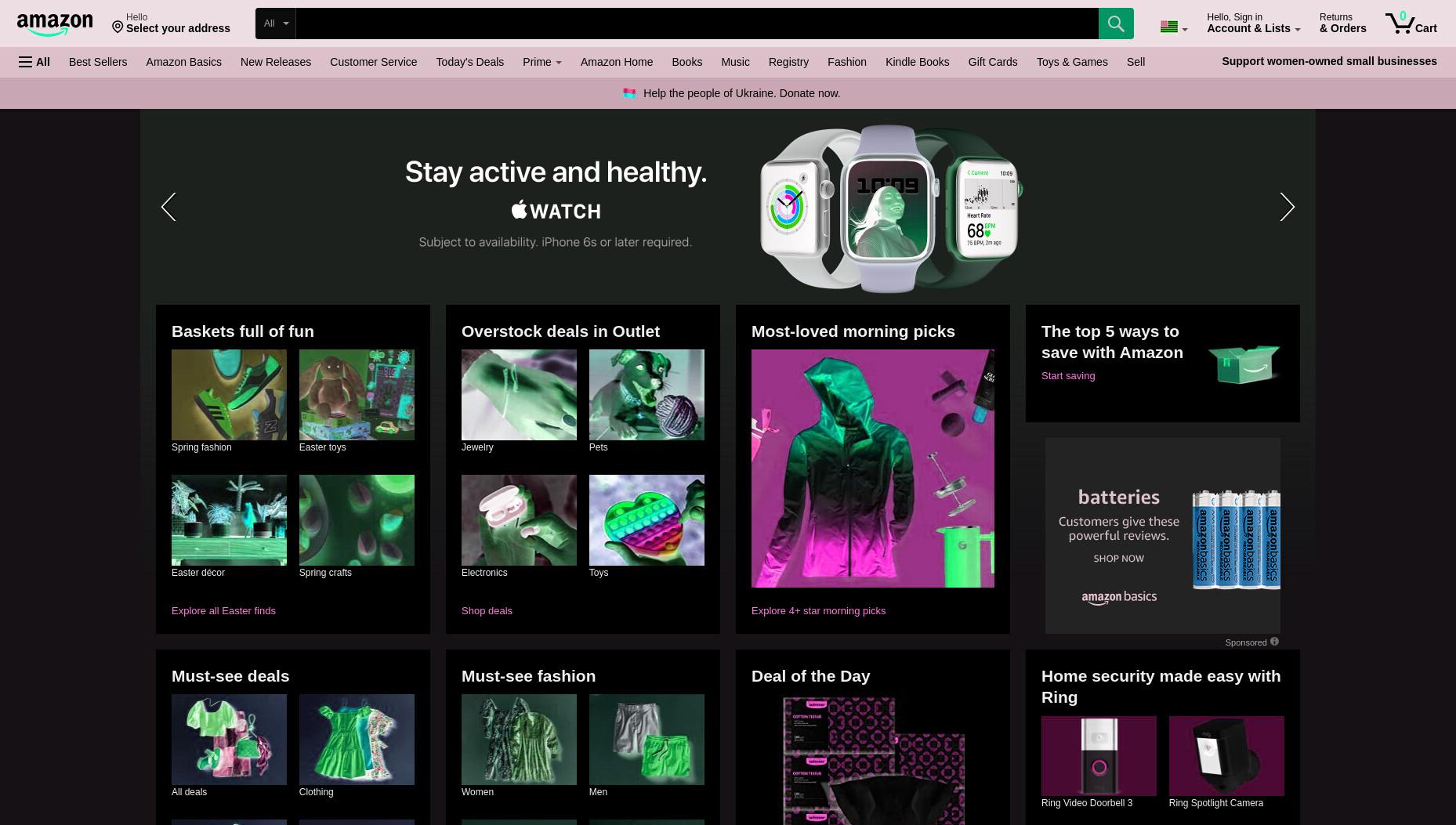Image resolution: width=1456 pixels, height=825 pixels.
Task: Open All deals thumbnail
Action: tap(229, 740)
